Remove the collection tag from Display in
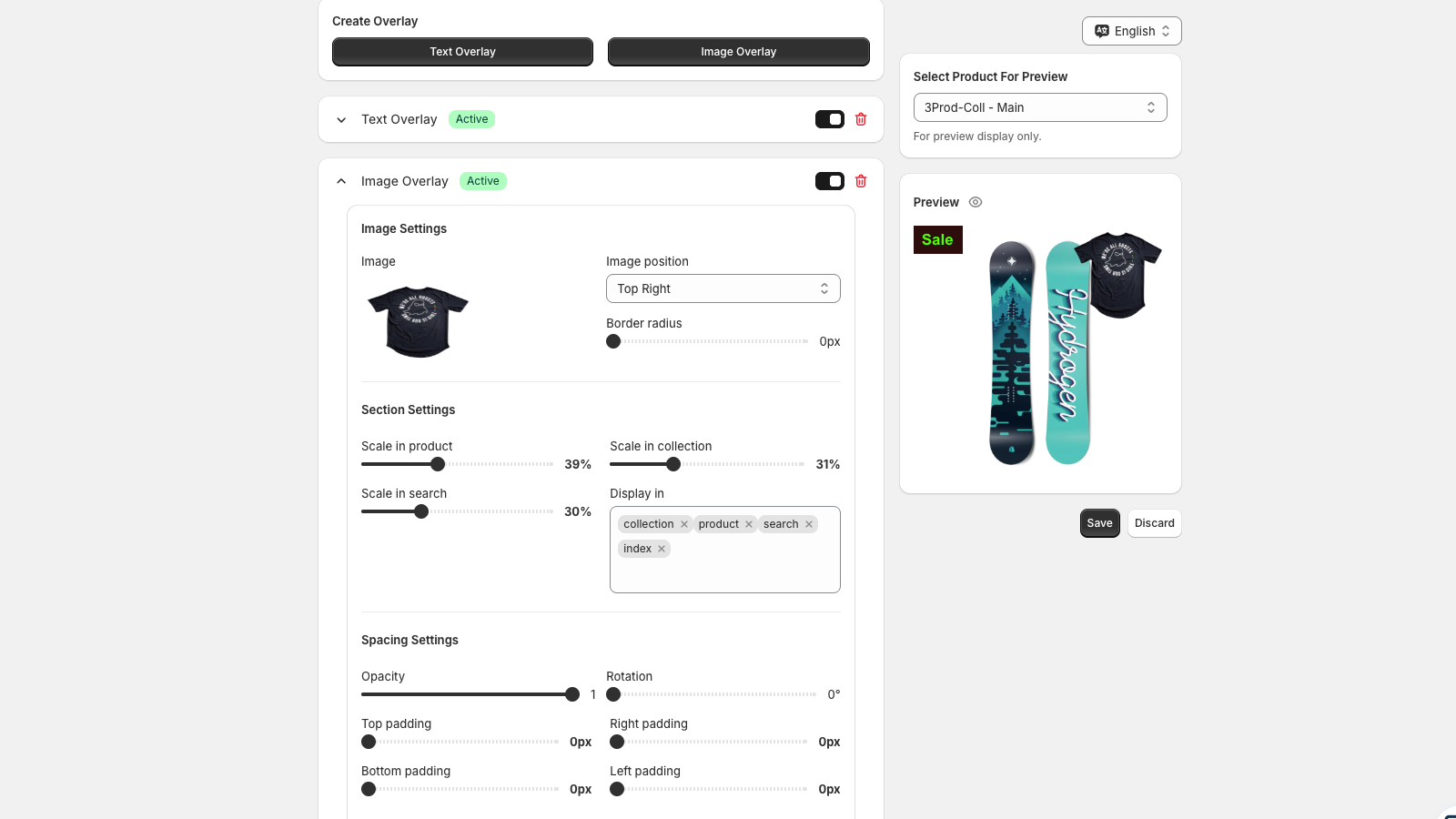The width and height of the screenshot is (1456, 819). point(684,523)
